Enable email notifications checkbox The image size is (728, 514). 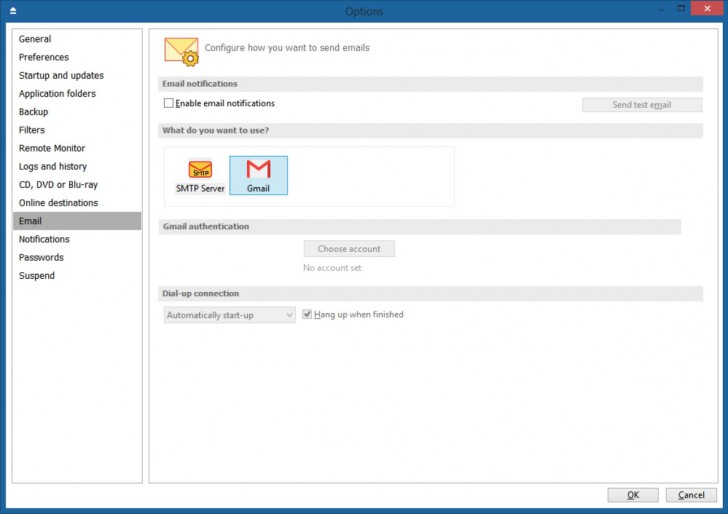click(169, 103)
